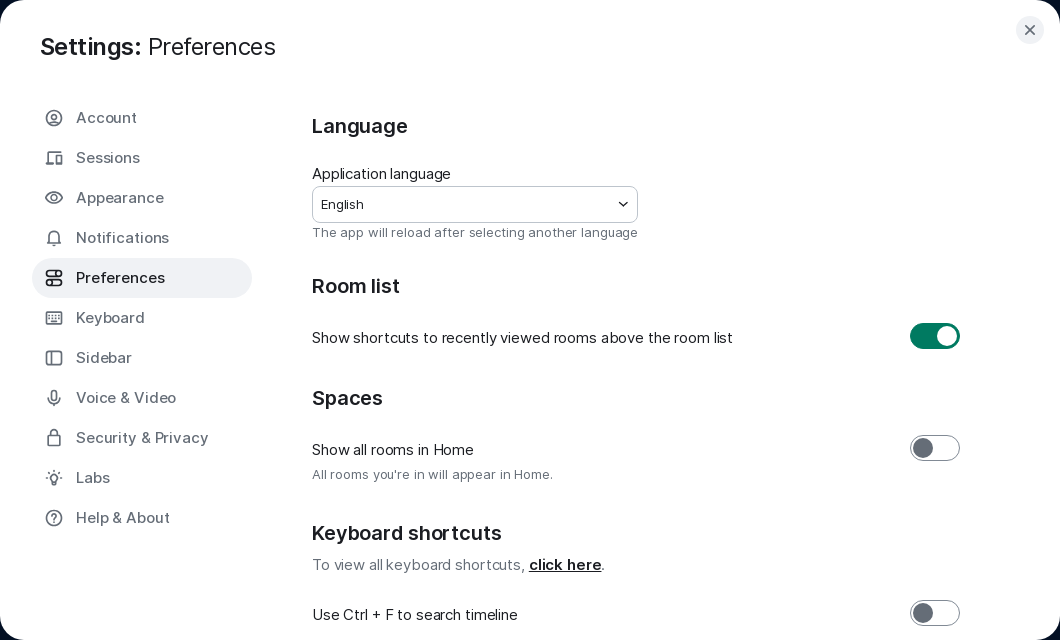Open the Application language dropdown

(475, 205)
